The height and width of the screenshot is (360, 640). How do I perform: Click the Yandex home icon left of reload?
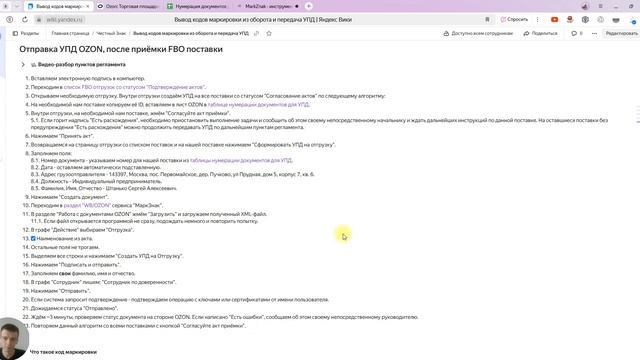click(x=10, y=19)
